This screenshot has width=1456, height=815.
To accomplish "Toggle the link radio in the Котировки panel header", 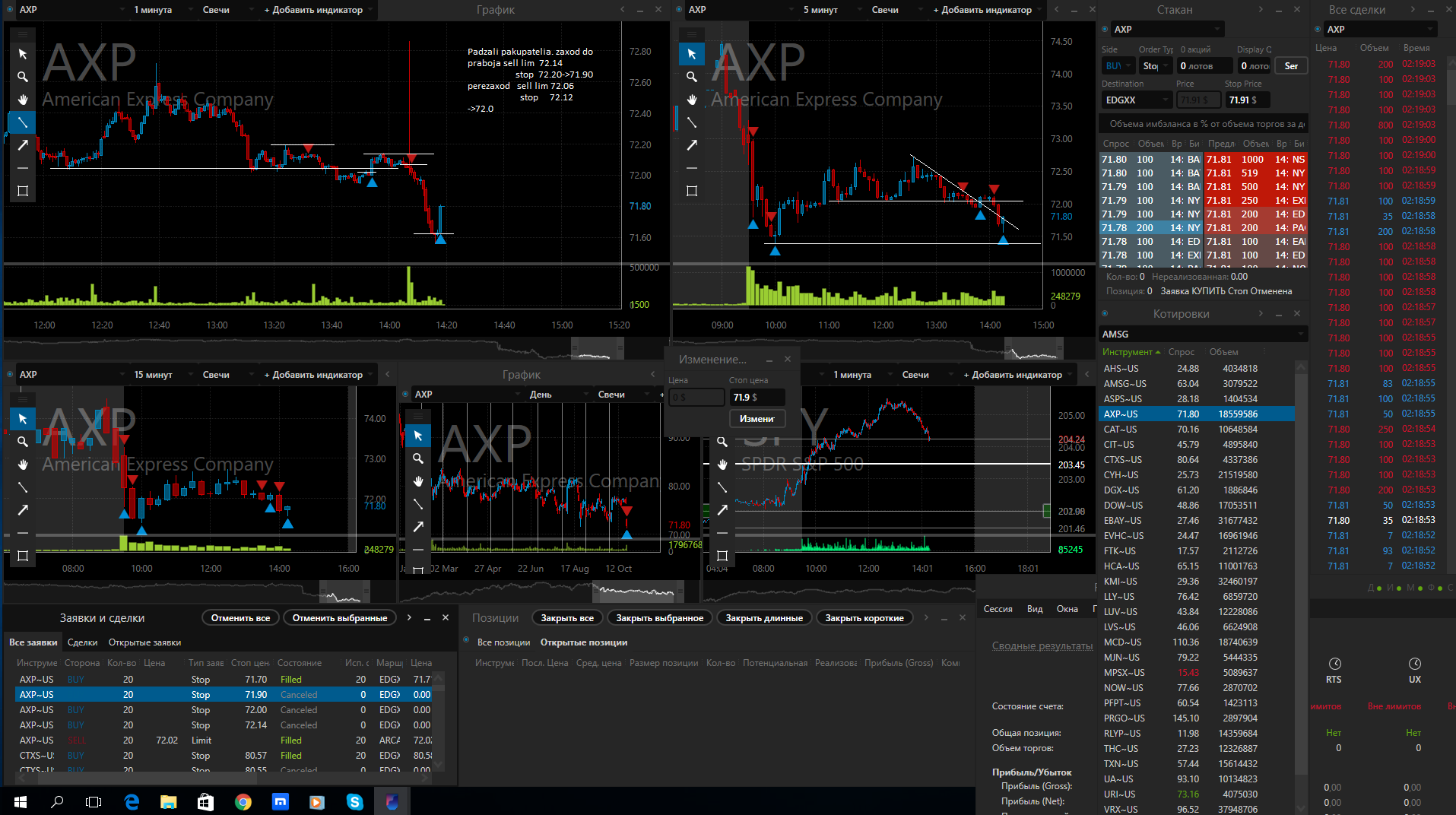I will [1105, 313].
